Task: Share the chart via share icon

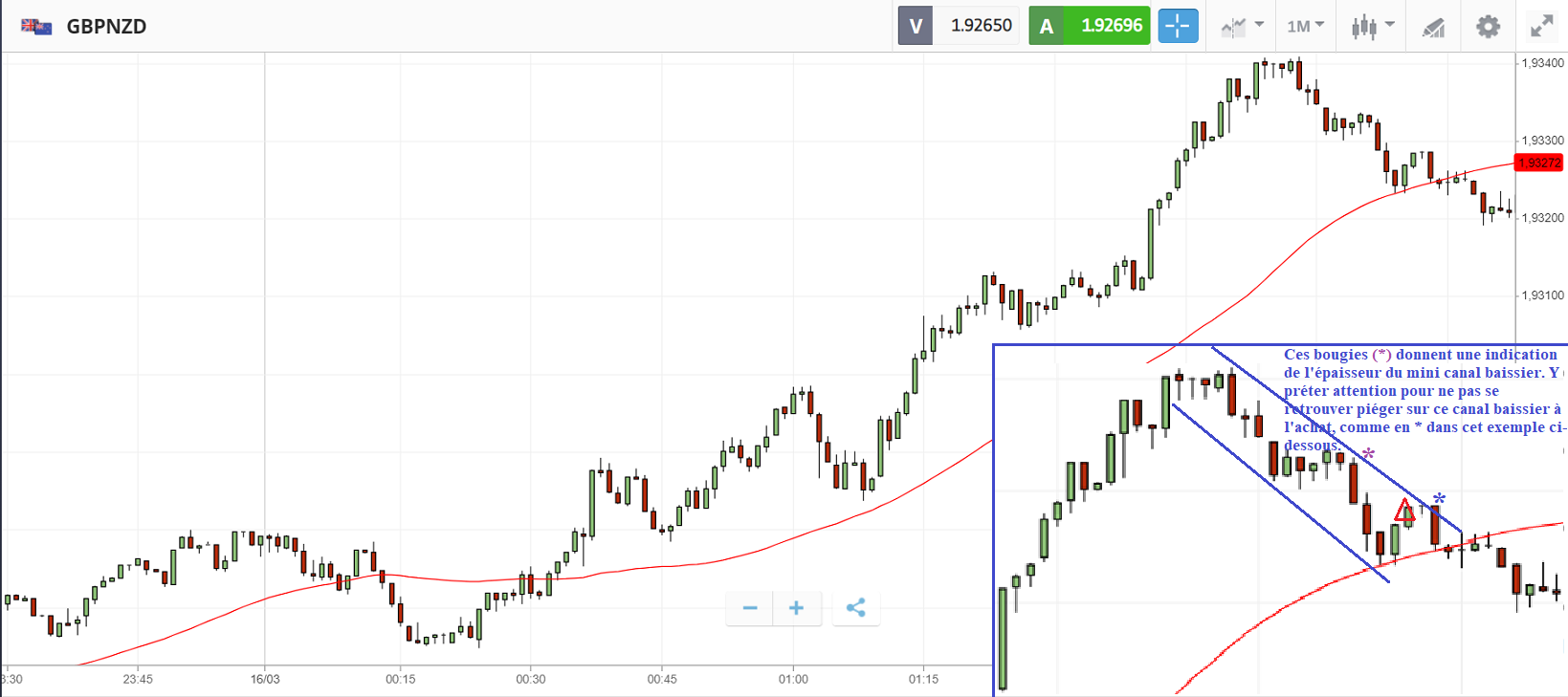Action: [856, 608]
